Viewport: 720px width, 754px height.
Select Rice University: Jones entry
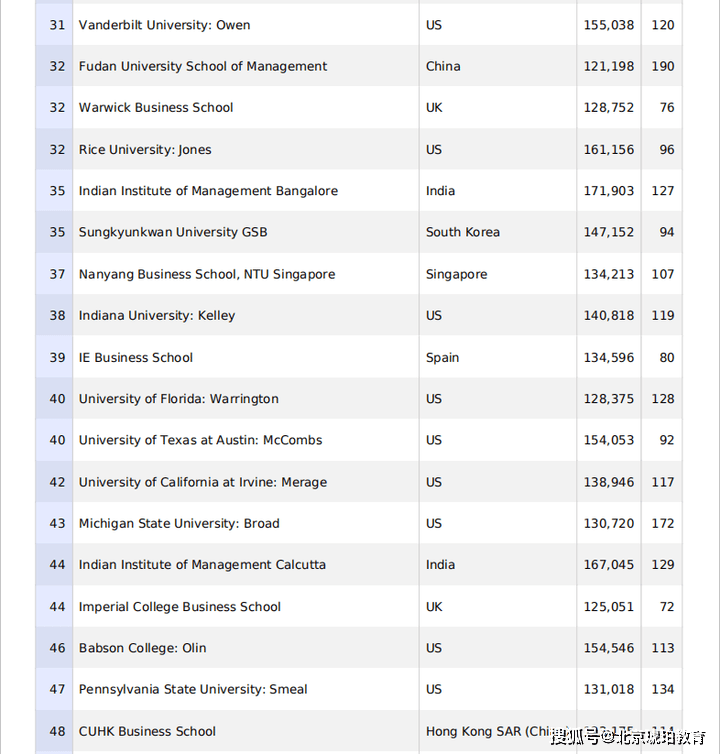pos(145,150)
